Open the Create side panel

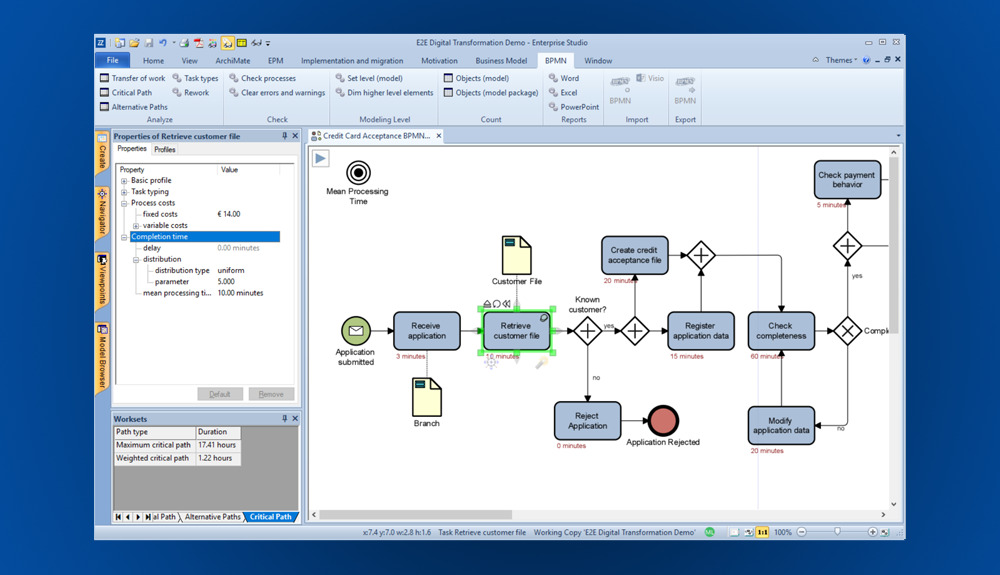tap(102, 153)
